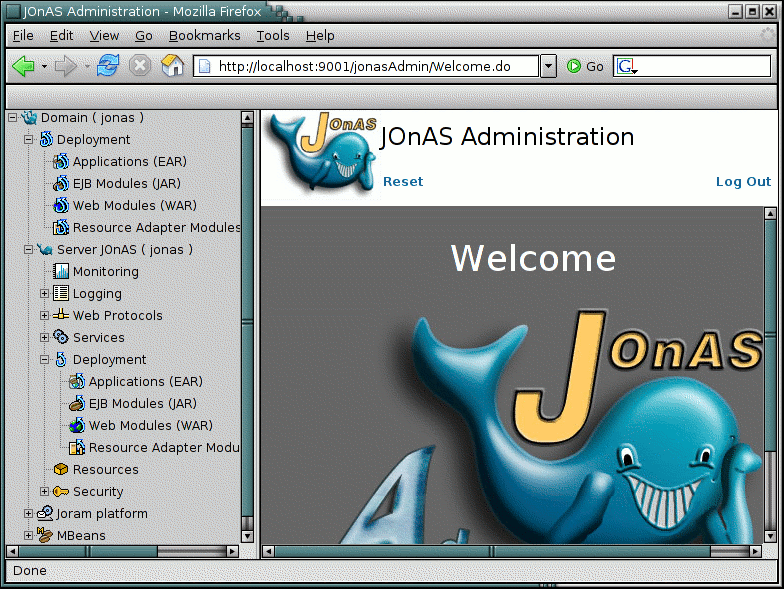Open the Bookmarks menu

pyautogui.click(x=204, y=36)
